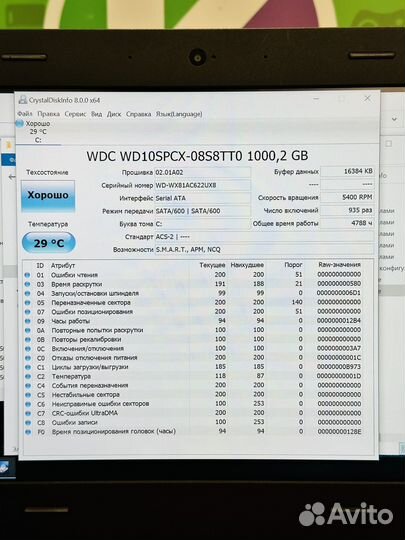Close the CrystalDiskInfo window

[x=367, y=98]
